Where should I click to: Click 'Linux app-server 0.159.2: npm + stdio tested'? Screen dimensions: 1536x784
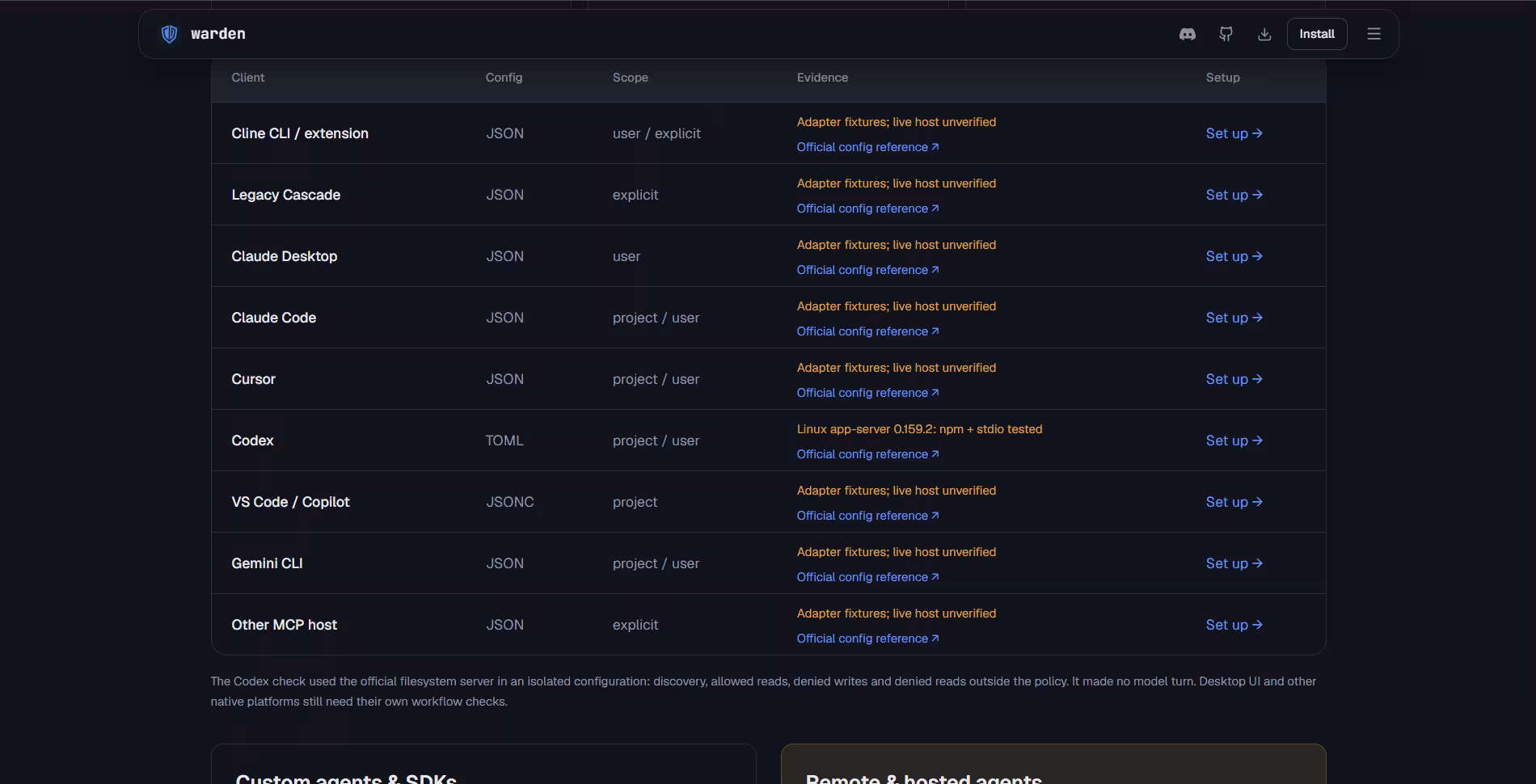click(x=919, y=429)
